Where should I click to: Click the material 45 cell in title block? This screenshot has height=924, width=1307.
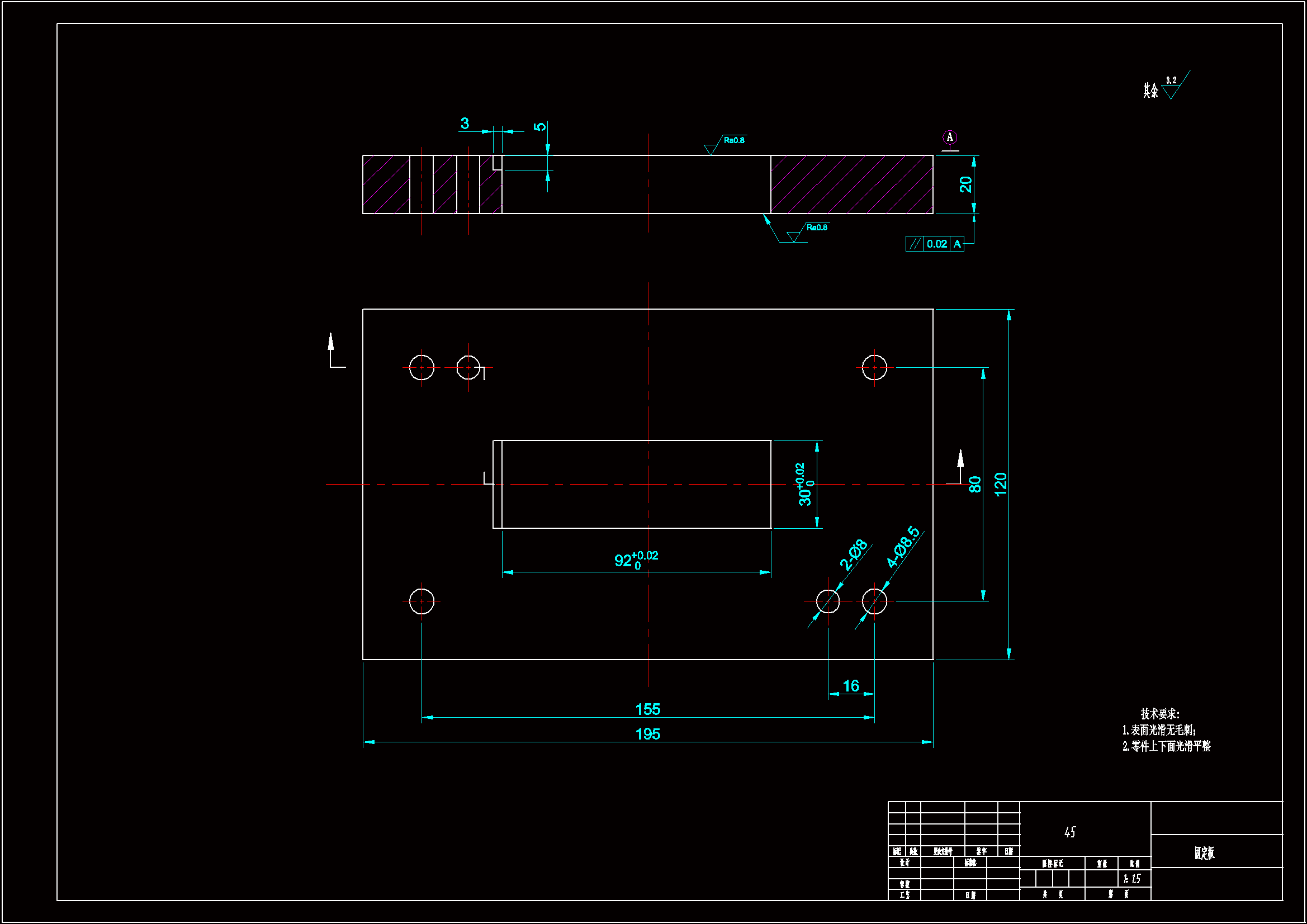pyautogui.click(x=1069, y=832)
